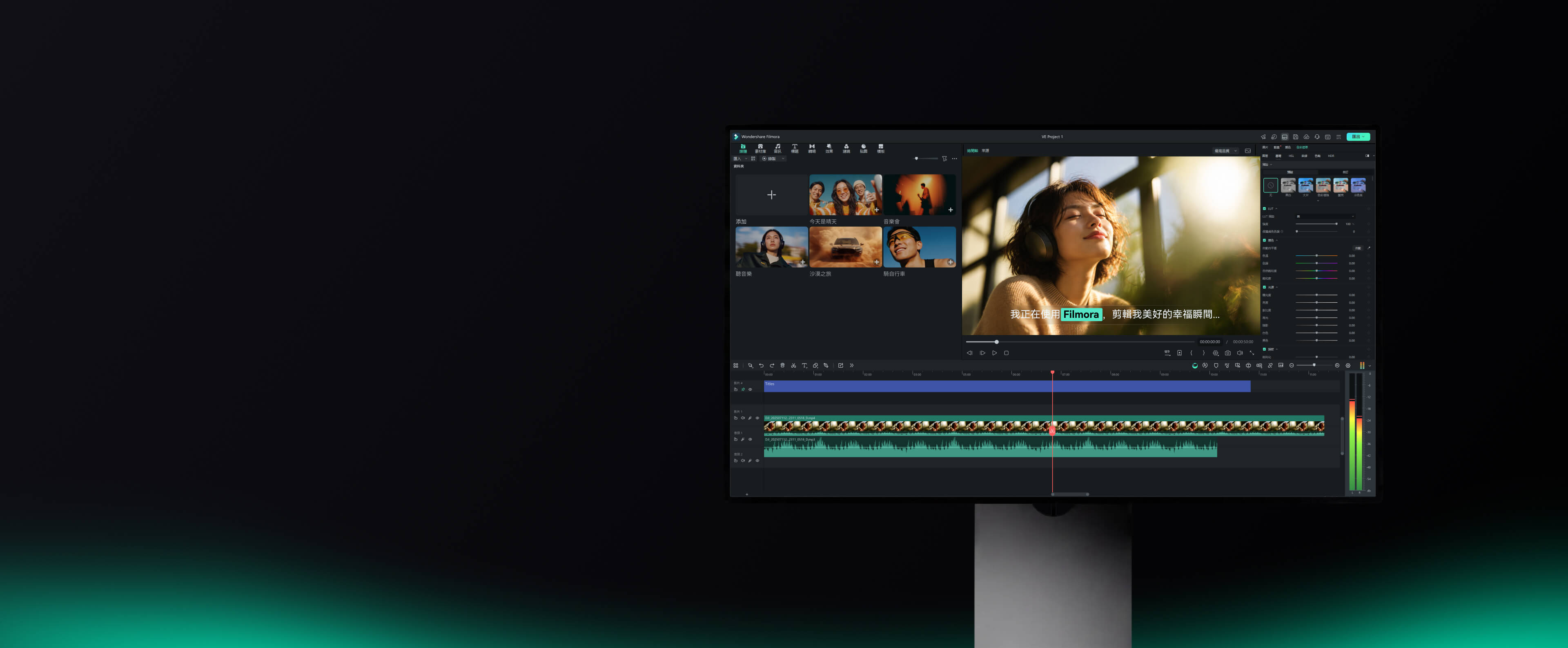Click the play button under preview
The height and width of the screenshot is (648, 1568).
pyautogui.click(x=995, y=353)
